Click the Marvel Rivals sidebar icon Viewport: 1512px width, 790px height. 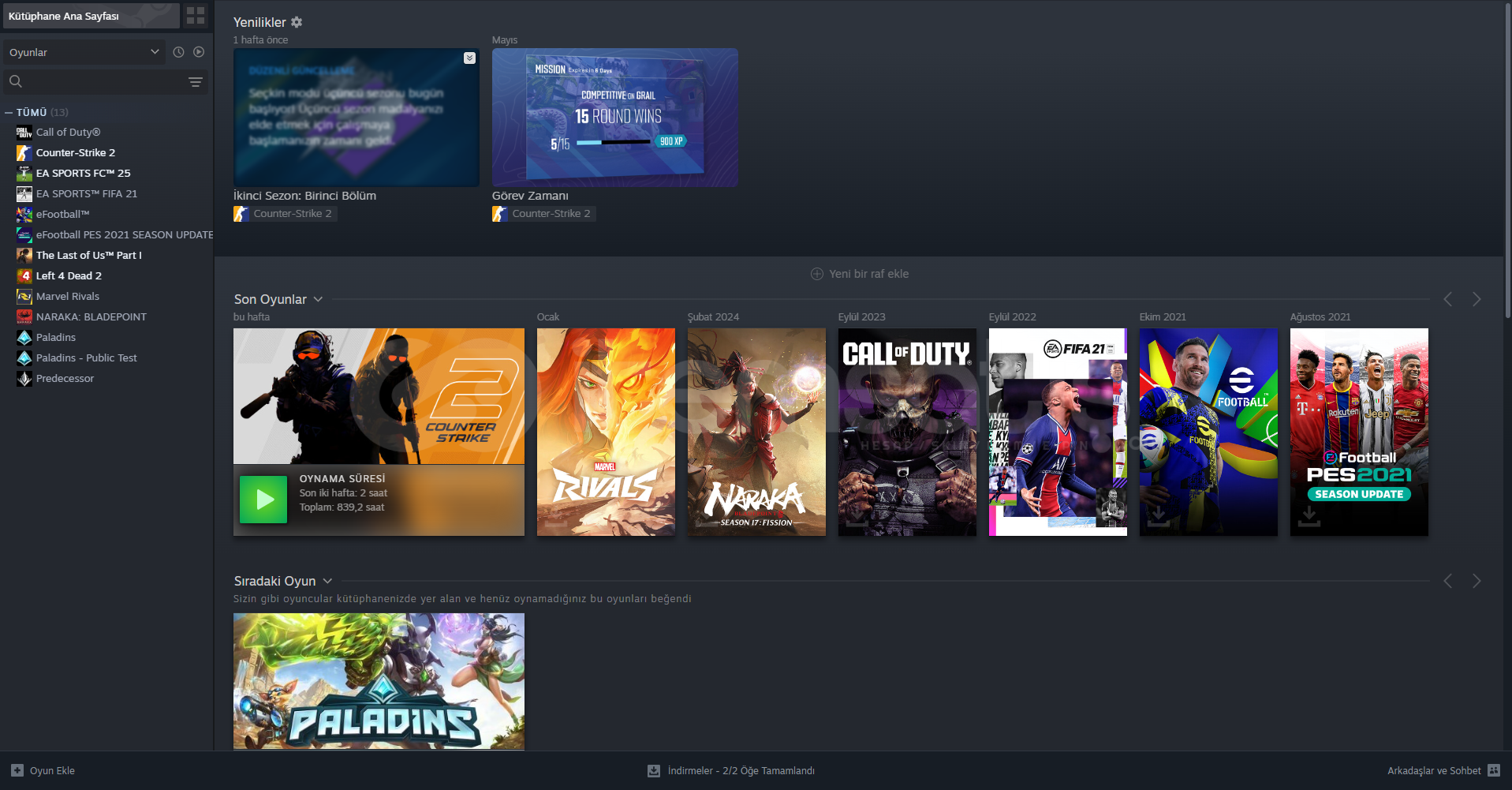24,296
